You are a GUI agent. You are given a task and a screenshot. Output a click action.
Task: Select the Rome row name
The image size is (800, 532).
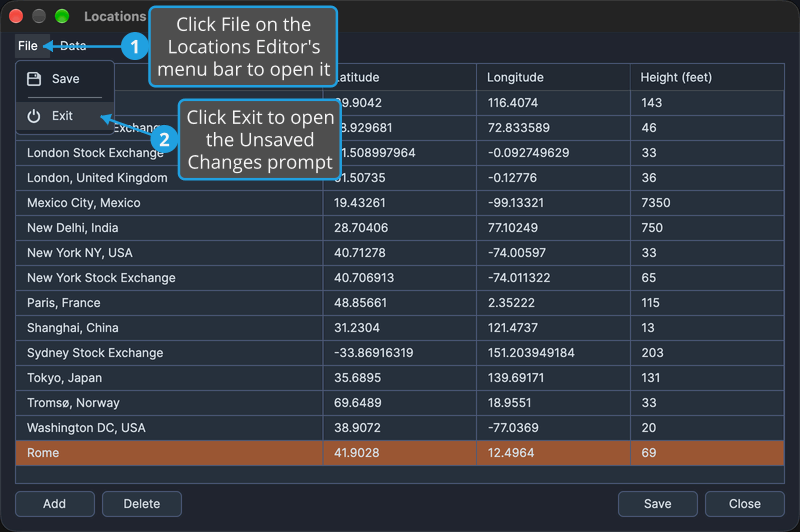169,453
